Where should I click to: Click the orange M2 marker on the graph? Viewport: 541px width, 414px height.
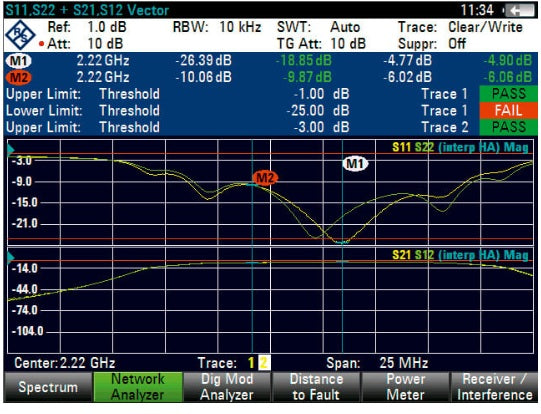point(265,178)
